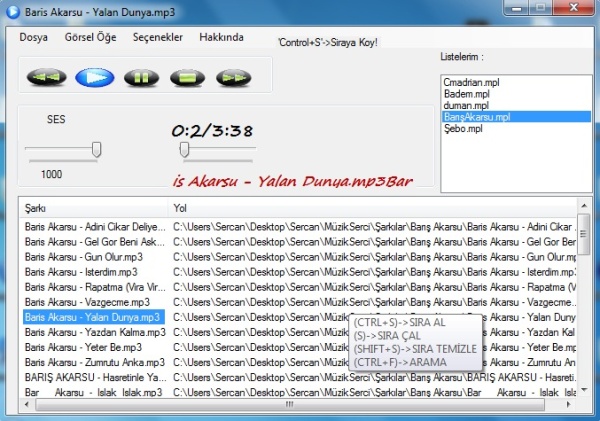Select BarışAkarsu.mpl playlist
The width and height of the screenshot is (600, 421).
[516, 117]
